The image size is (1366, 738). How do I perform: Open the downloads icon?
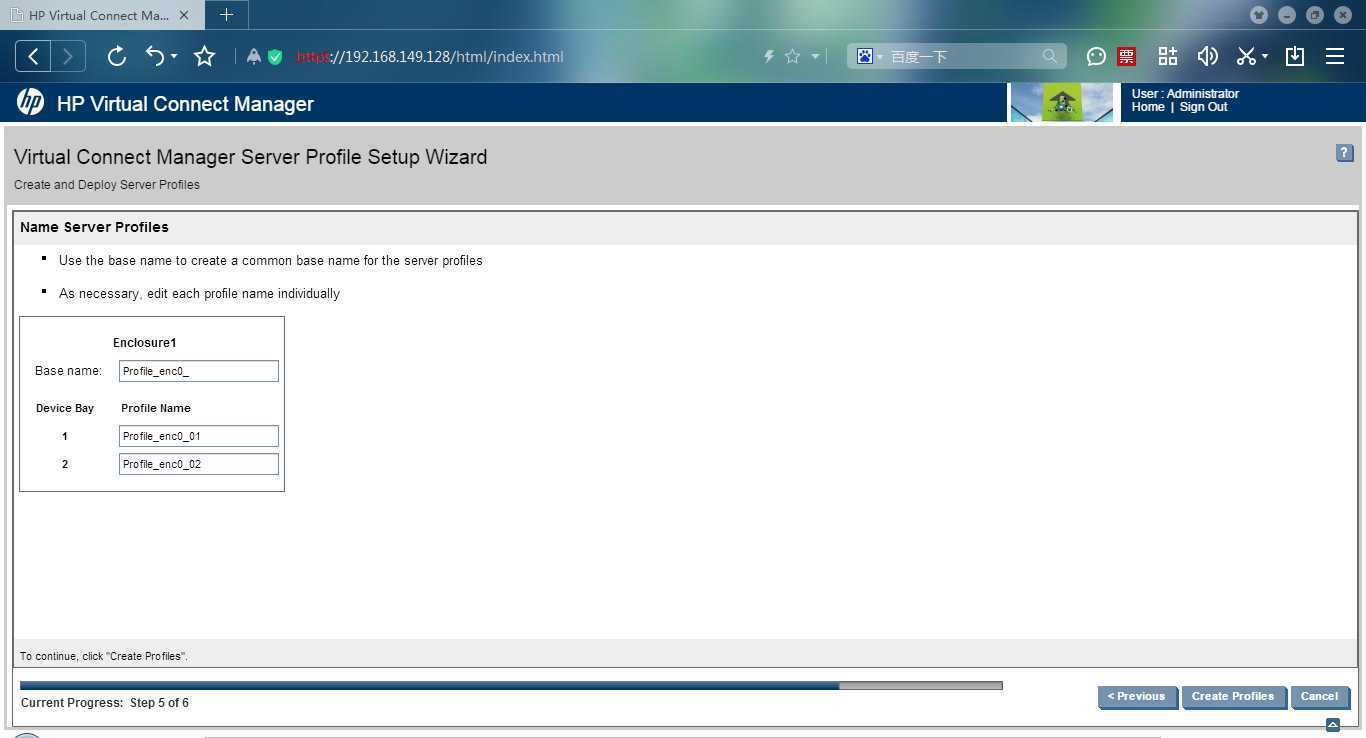point(1295,56)
